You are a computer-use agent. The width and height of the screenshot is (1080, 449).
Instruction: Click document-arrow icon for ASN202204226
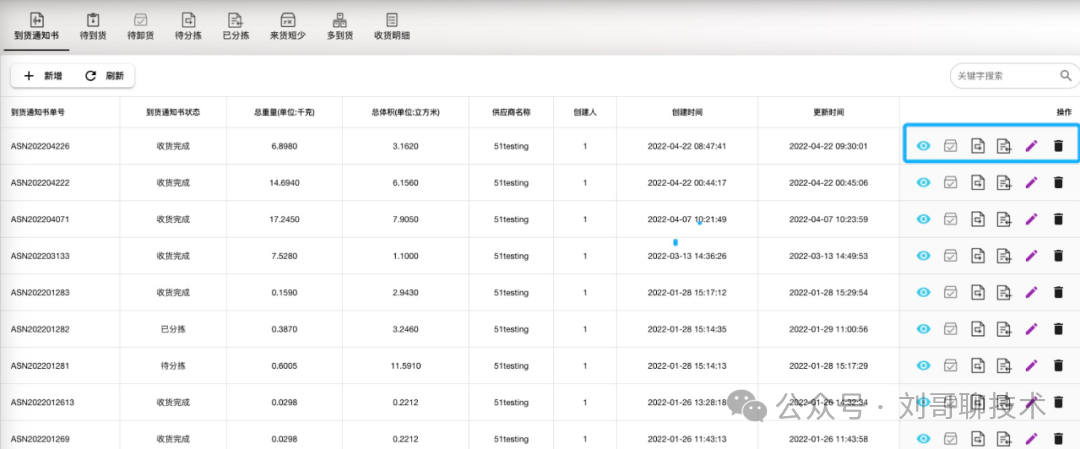coord(978,145)
